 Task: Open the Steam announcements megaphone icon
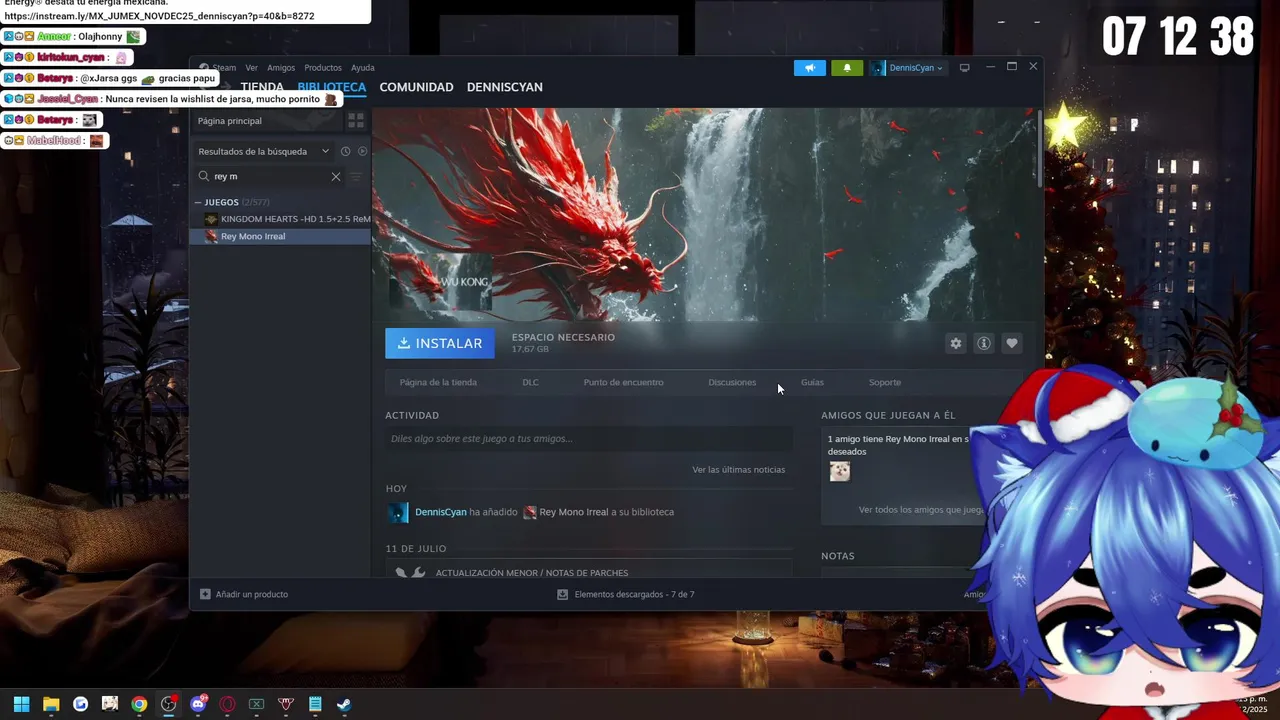(x=810, y=68)
